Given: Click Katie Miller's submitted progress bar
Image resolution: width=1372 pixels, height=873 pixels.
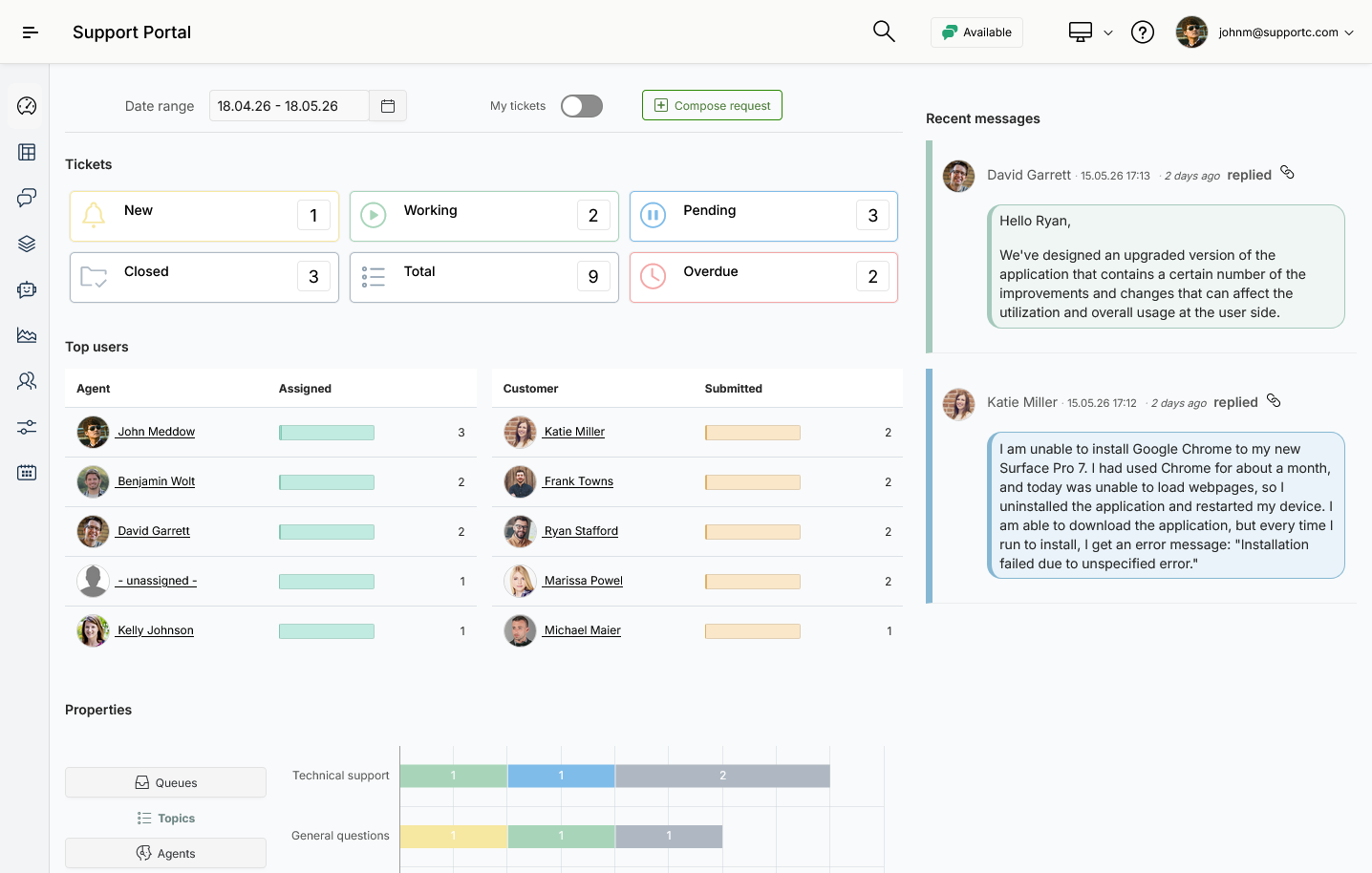Looking at the screenshot, I should tap(753, 433).
